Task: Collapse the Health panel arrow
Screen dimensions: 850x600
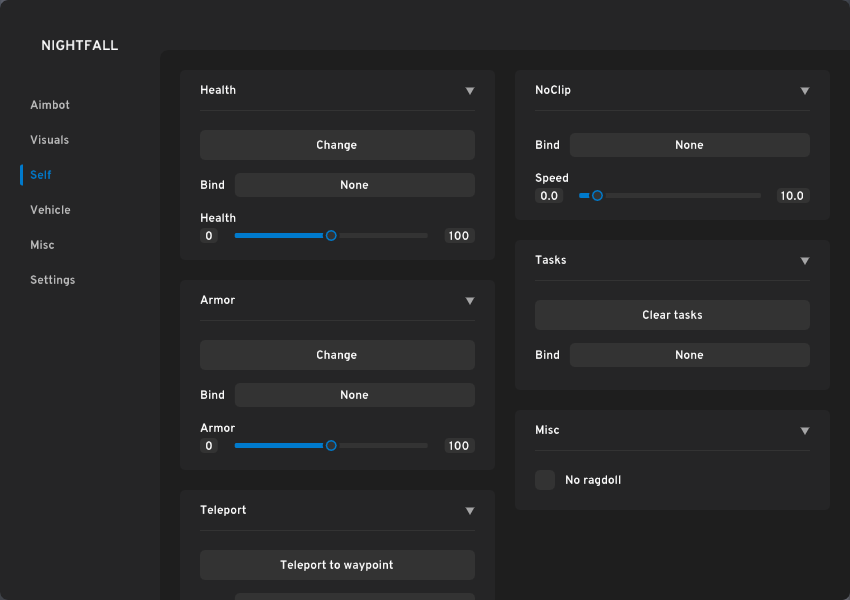Action: tap(470, 91)
